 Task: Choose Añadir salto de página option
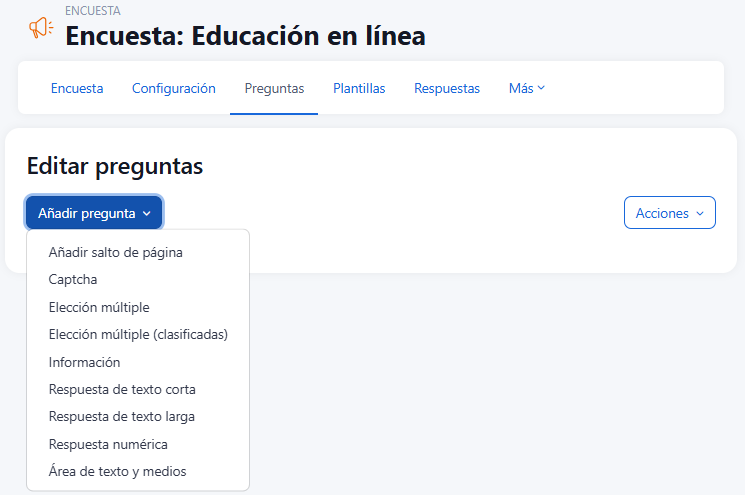(116, 252)
